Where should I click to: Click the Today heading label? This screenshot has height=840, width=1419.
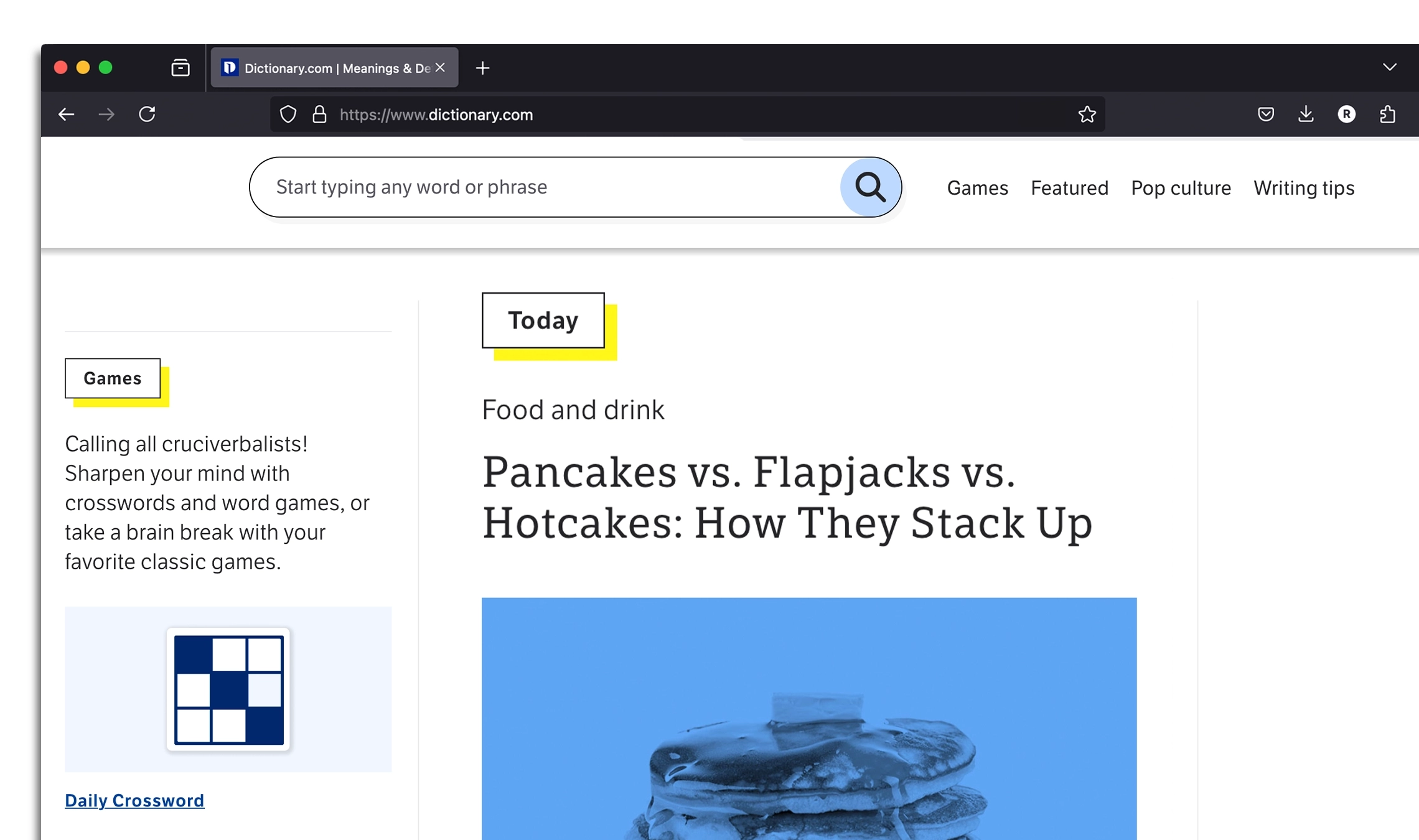543,320
